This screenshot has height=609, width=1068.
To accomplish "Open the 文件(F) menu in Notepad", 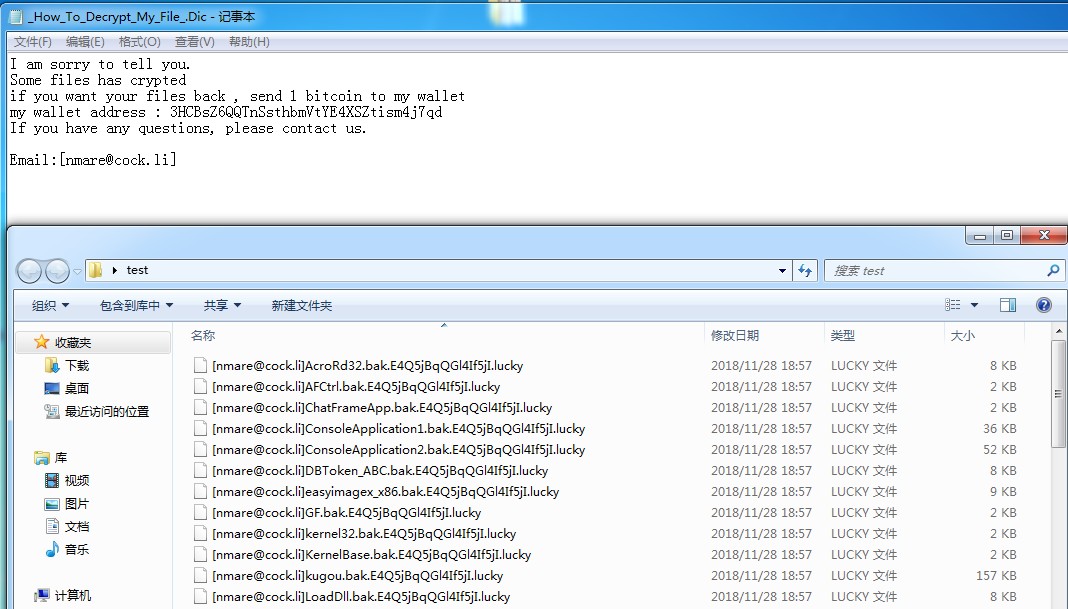I will [33, 42].
